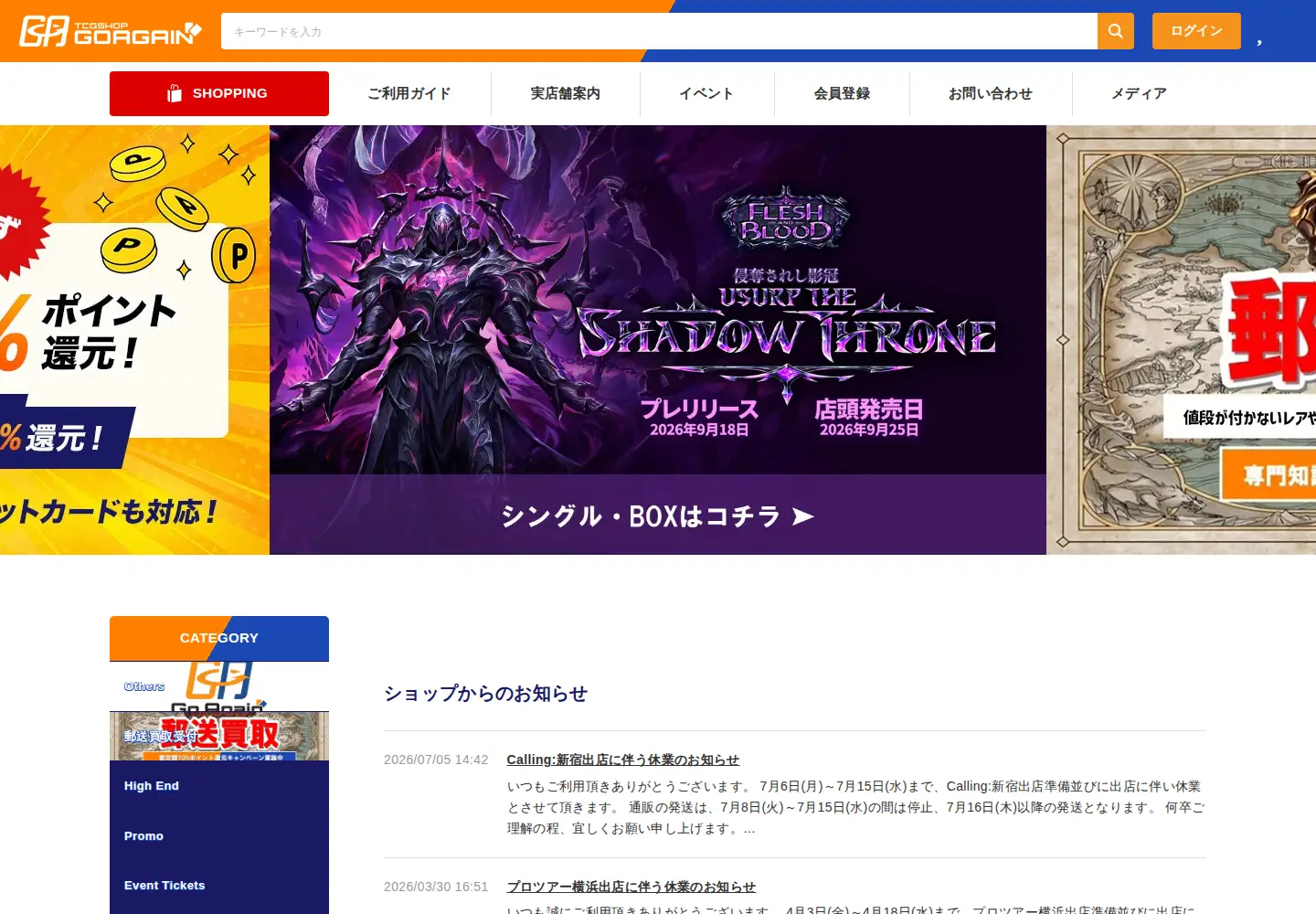Click the magnifier search button
Viewport: 1316px width, 914px height.
[1115, 31]
